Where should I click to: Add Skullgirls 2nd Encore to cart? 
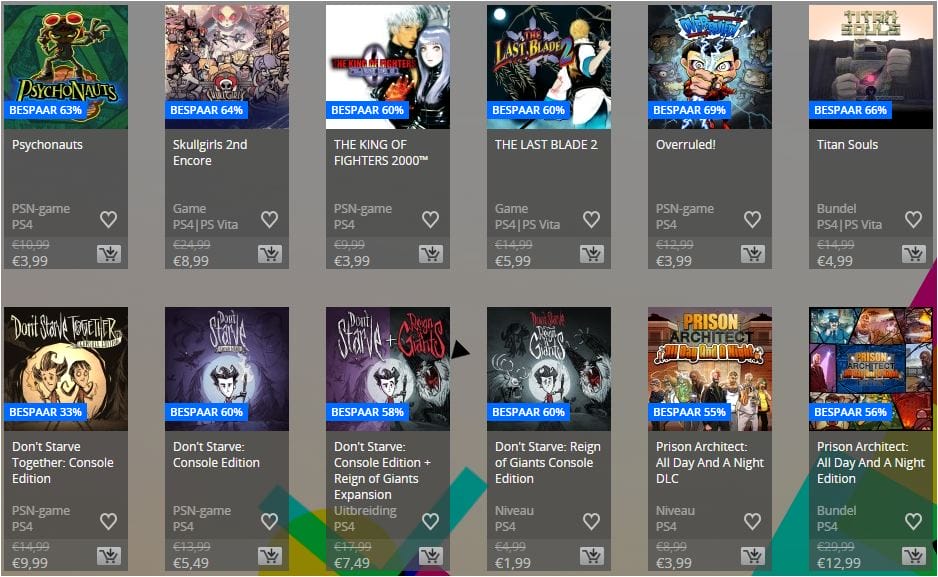point(270,254)
